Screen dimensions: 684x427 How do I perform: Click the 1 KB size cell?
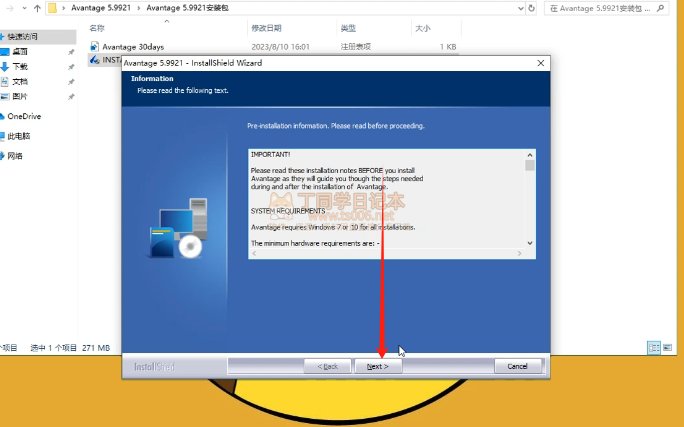pyautogui.click(x=448, y=47)
